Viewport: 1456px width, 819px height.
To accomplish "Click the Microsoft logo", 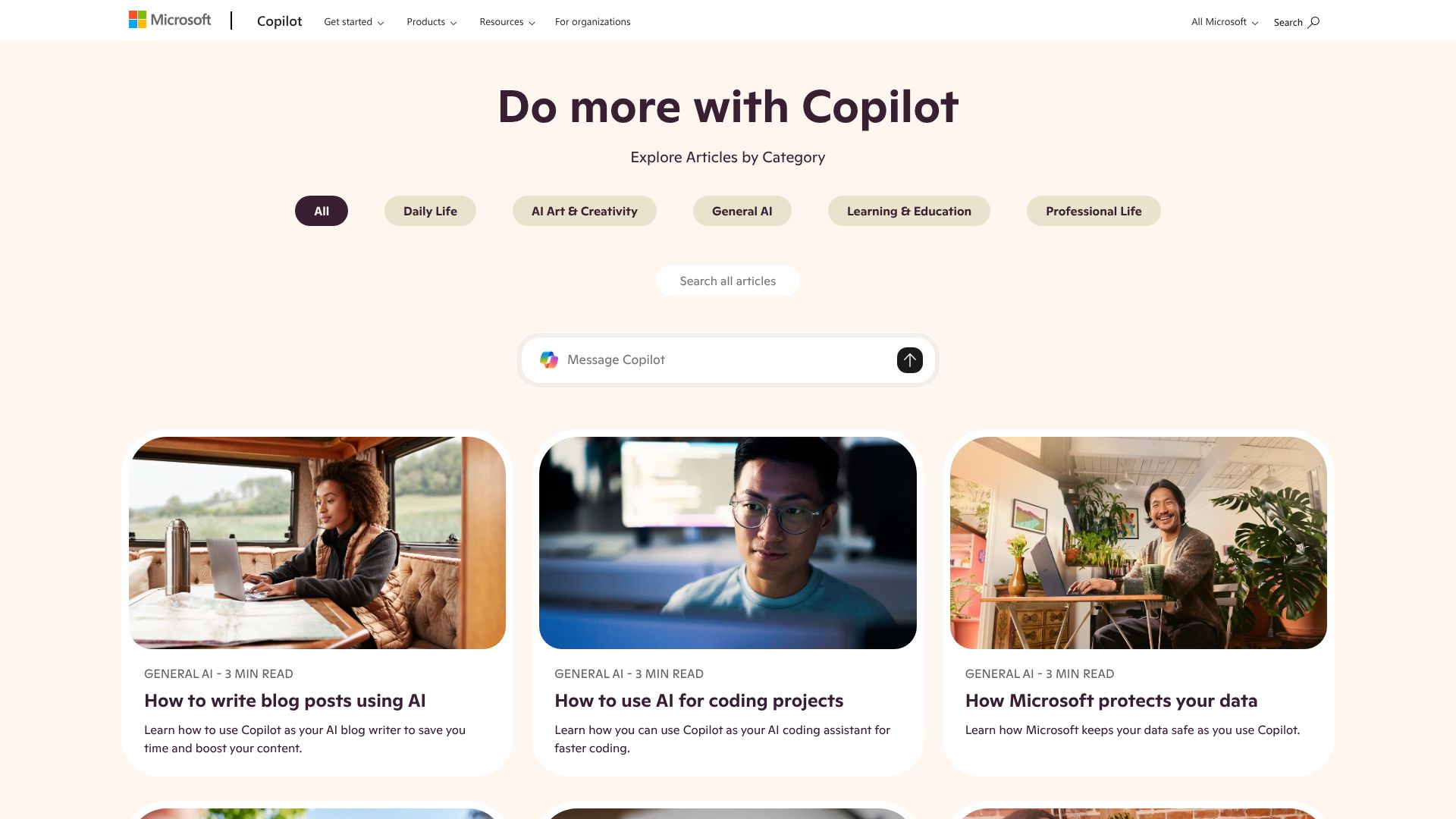I will (170, 20).
